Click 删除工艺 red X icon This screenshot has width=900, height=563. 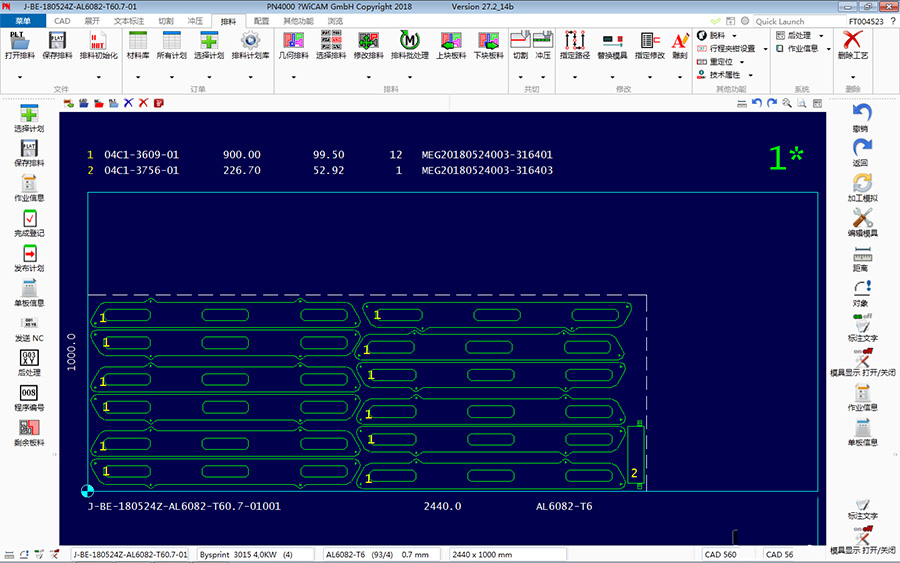pos(852,41)
